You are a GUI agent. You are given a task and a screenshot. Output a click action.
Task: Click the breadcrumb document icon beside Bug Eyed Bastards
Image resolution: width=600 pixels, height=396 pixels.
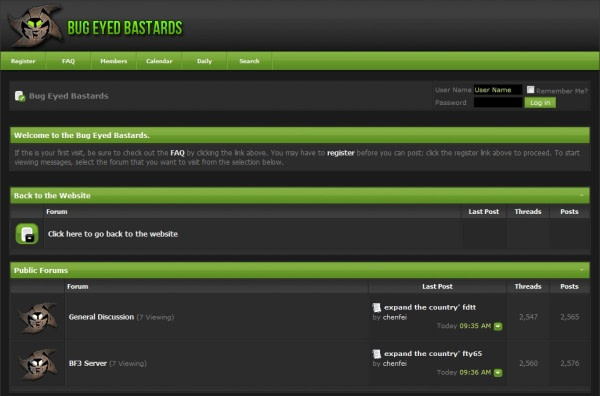click(x=20, y=96)
